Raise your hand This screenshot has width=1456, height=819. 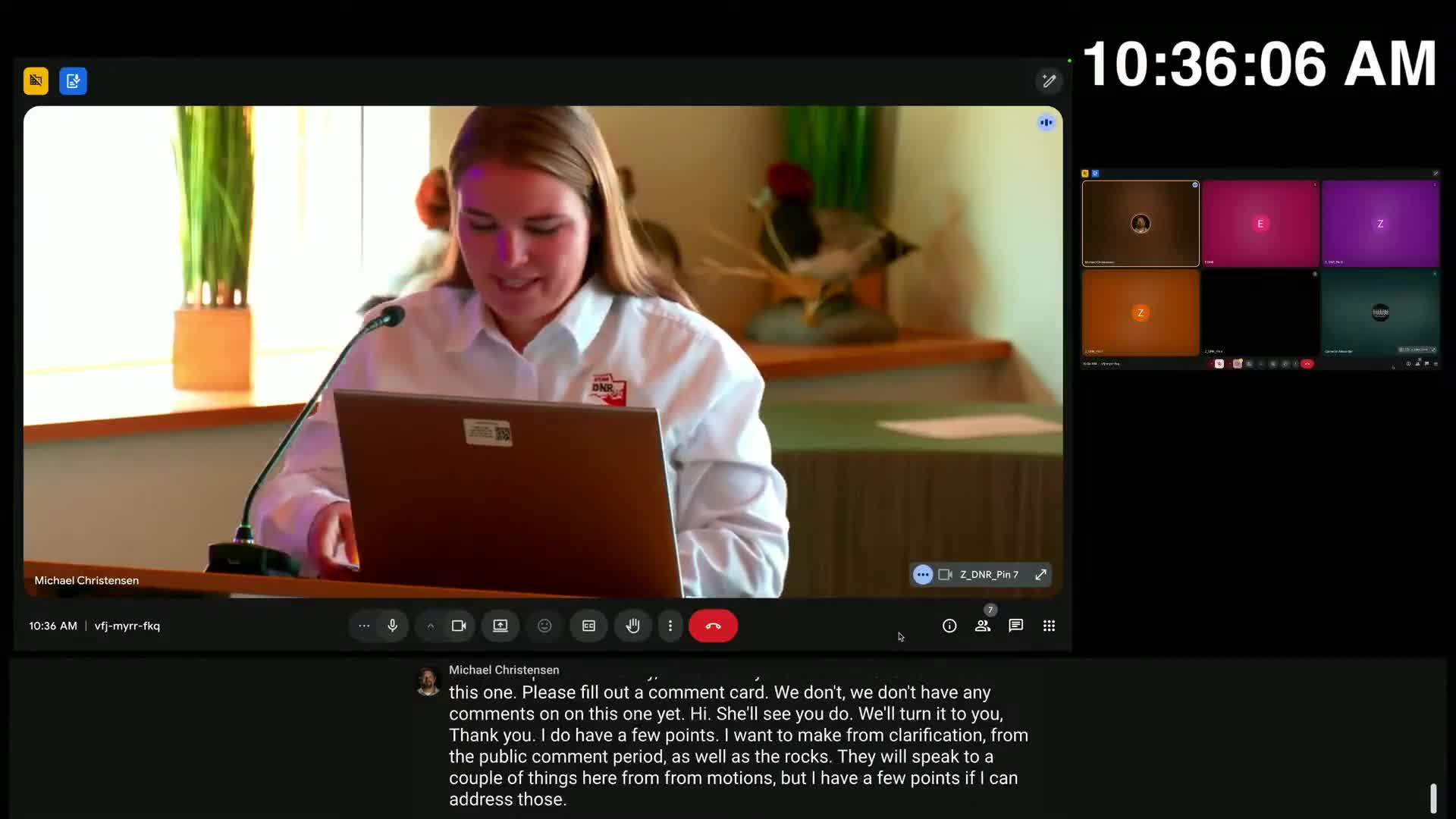point(632,626)
